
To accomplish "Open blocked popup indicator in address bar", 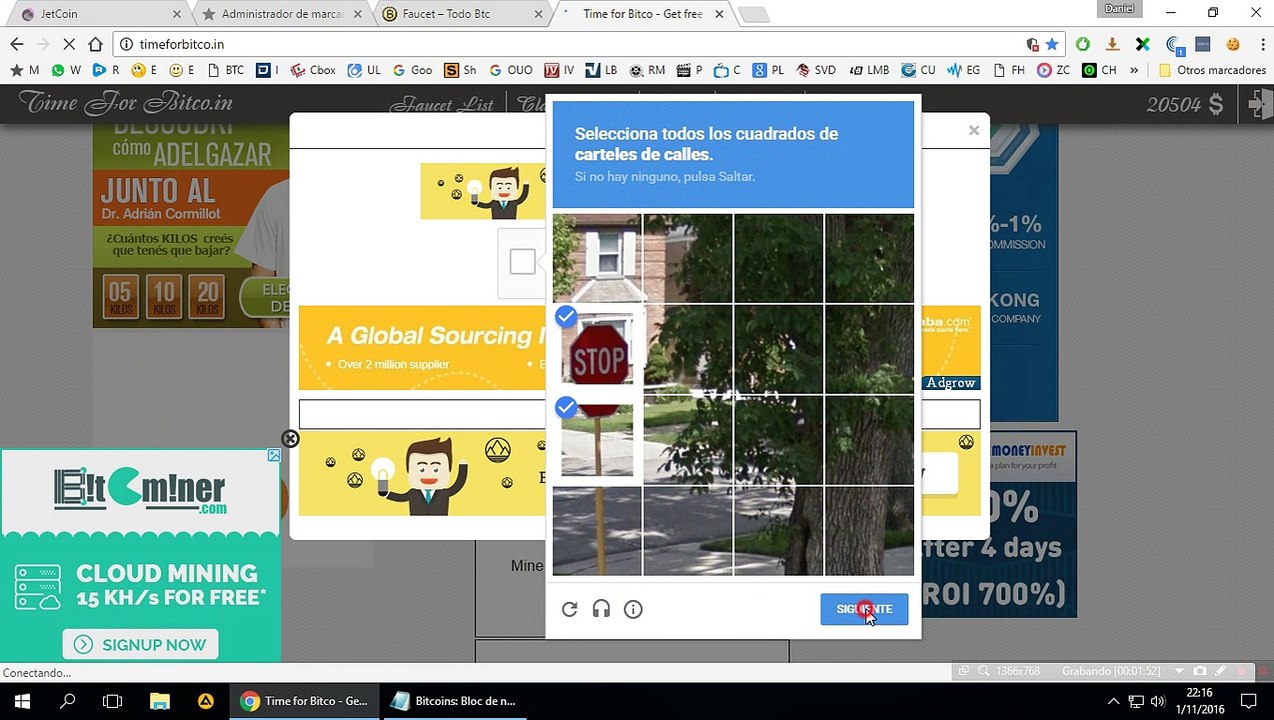I will click(x=1033, y=44).
